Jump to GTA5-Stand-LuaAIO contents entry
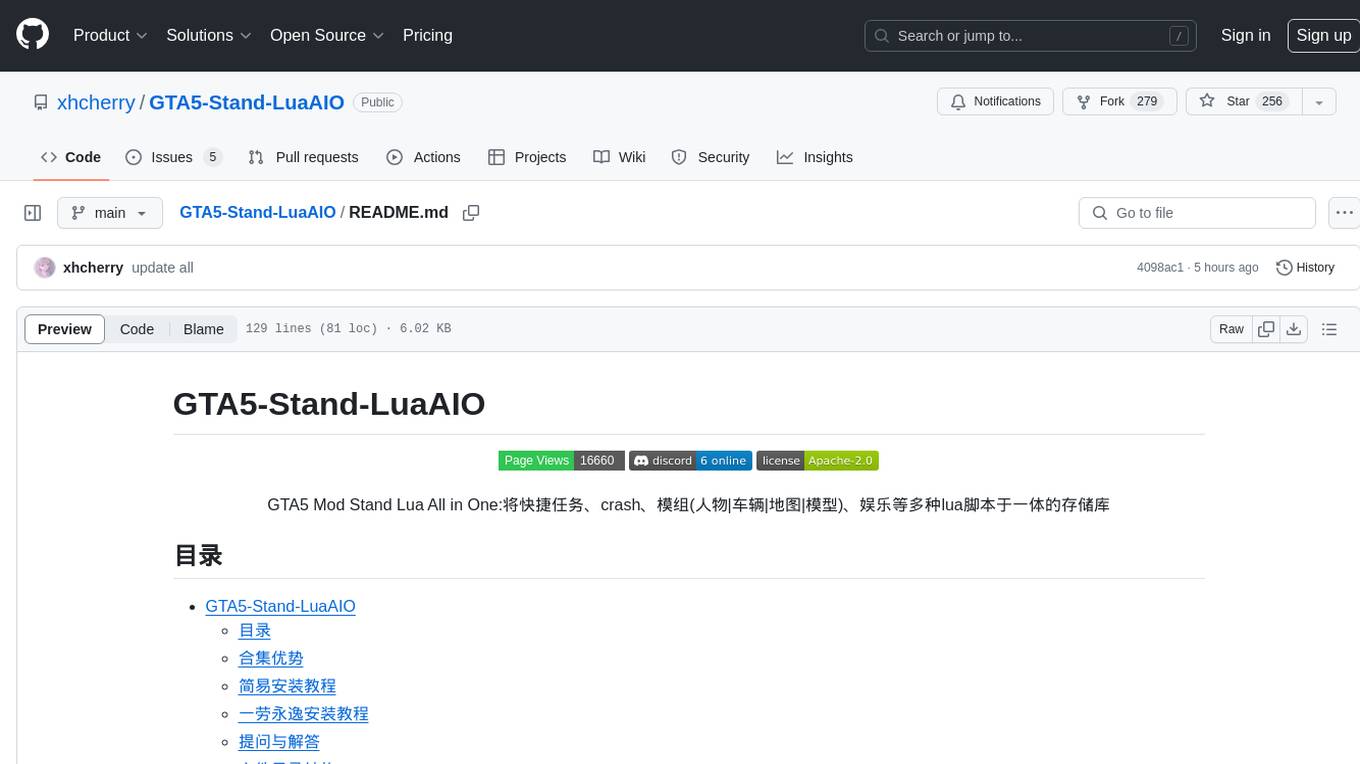The width and height of the screenshot is (1360, 764). (x=280, y=606)
